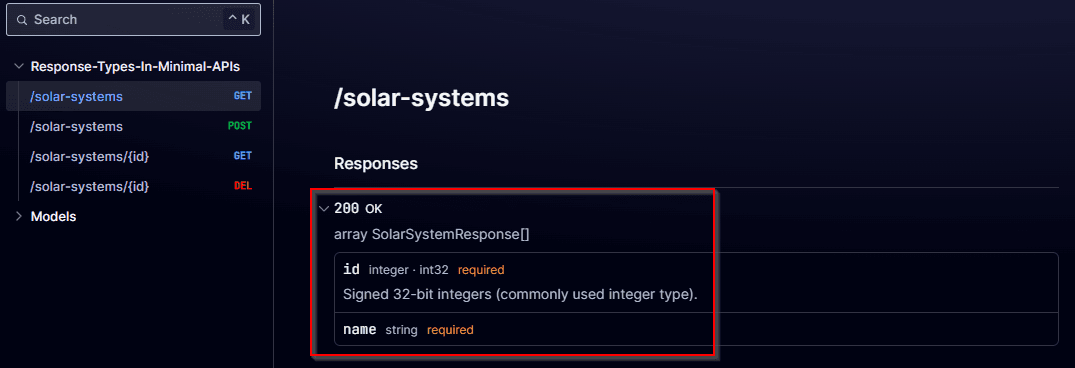Click the green POST method badge
Screen dimensions: 1075x368
[x=240, y=126]
